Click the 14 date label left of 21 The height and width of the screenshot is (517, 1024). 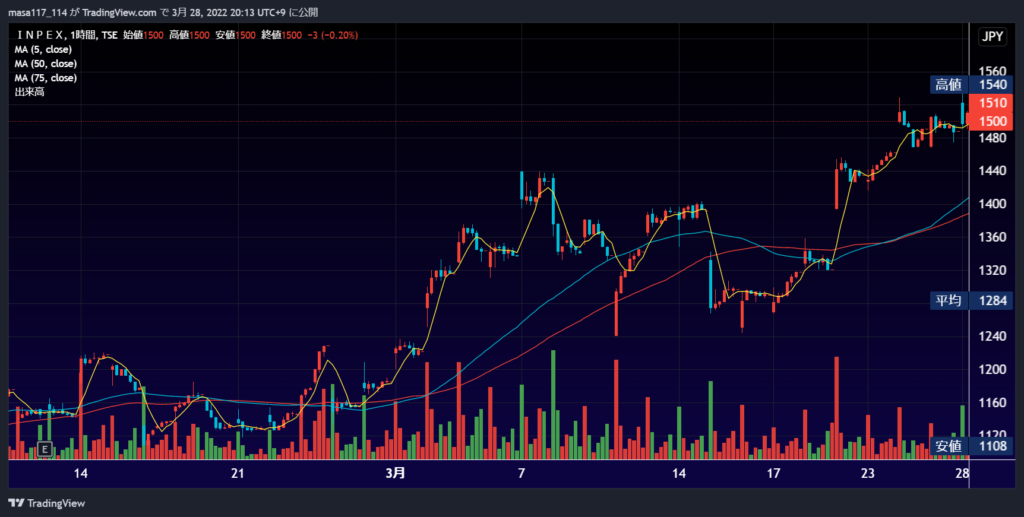[80, 473]
